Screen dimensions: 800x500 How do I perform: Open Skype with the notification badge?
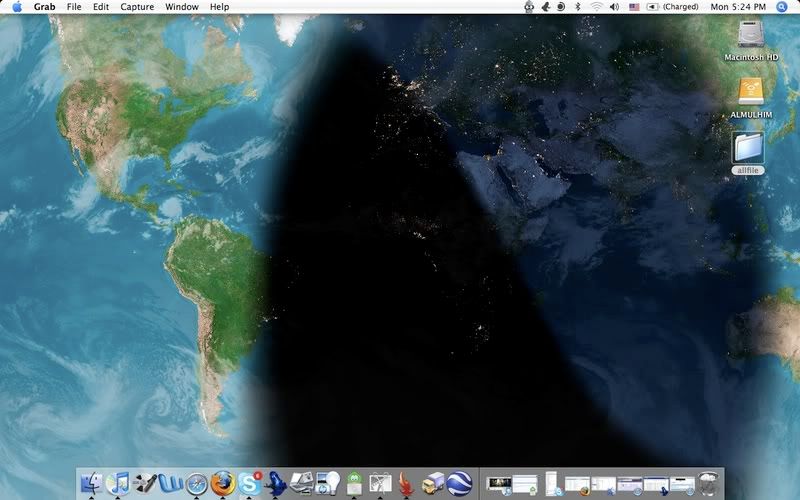[249, 482]
